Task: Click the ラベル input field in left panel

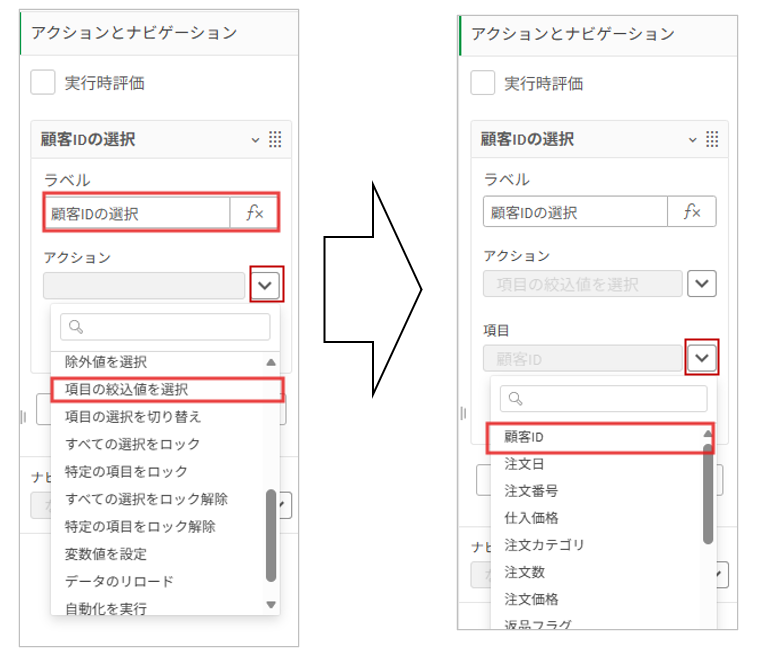Action: tap(138, 213)
